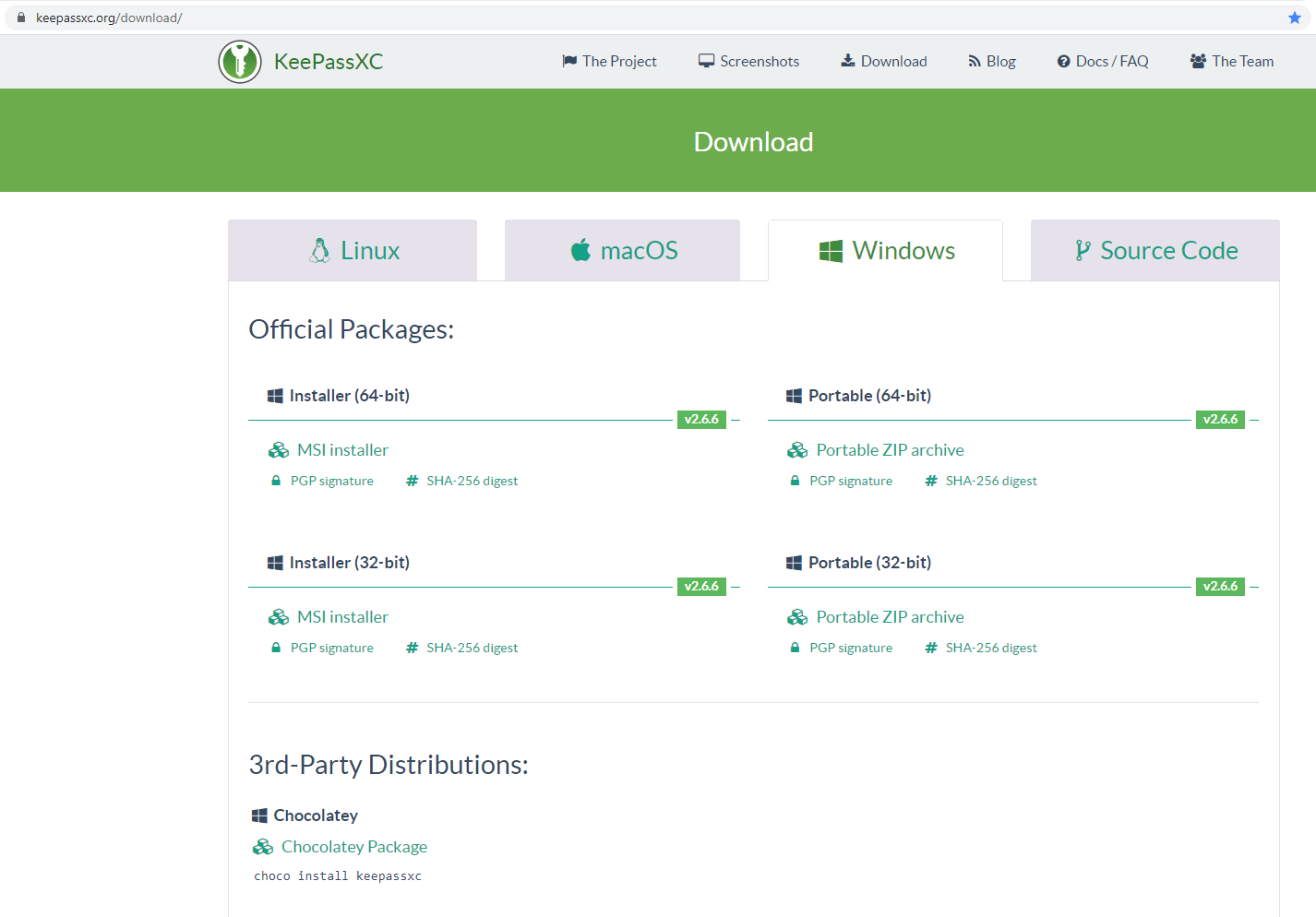Screen dimensions: 1316x917
Task: Click lock icon under Portable 32-bit
Action: click(x=795, y=648)
